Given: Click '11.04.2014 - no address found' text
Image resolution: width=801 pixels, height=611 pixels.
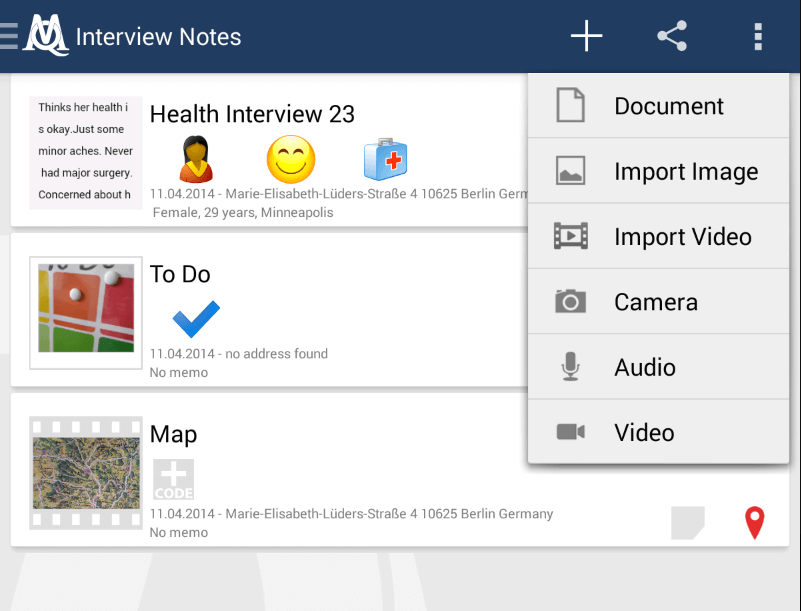Looking at the screenshot, I should [x=239, y=354].
